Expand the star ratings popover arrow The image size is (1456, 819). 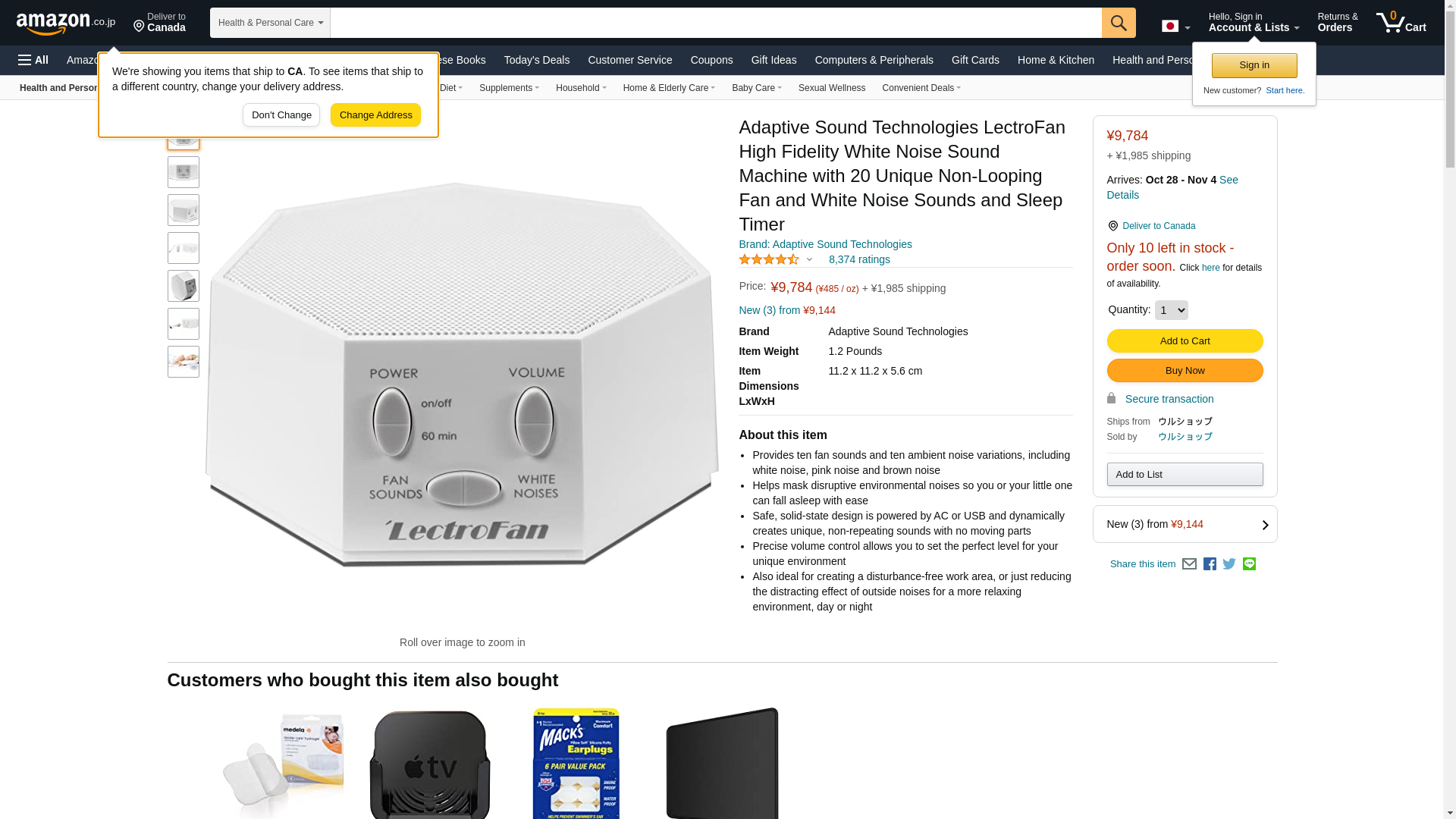tap(809, 260)
